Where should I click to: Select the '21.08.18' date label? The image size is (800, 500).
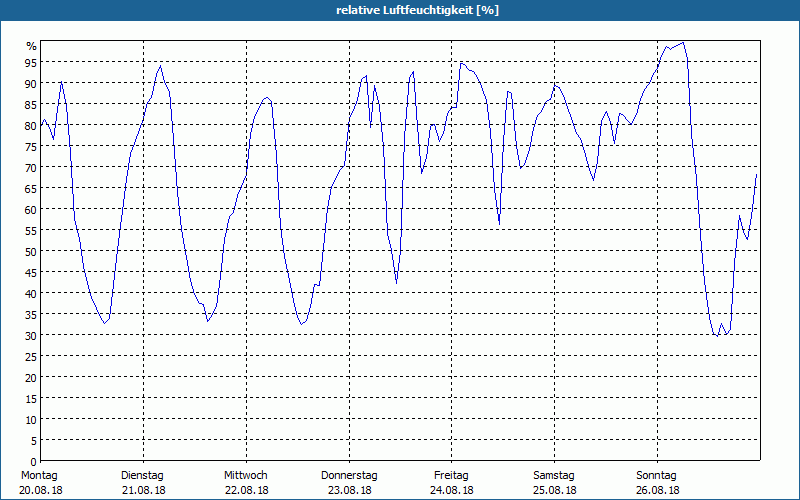coord(144,490)
